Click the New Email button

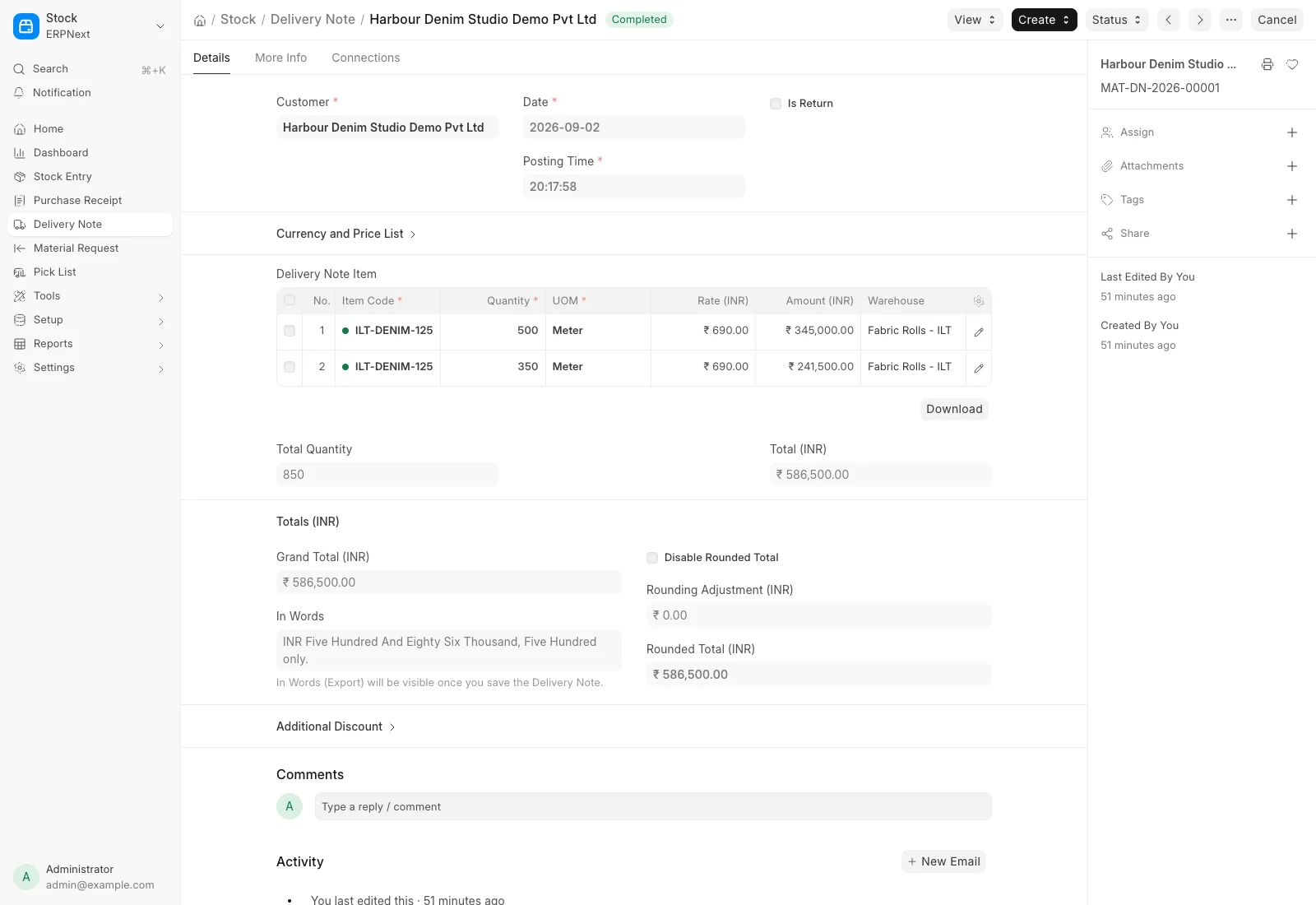943,861
